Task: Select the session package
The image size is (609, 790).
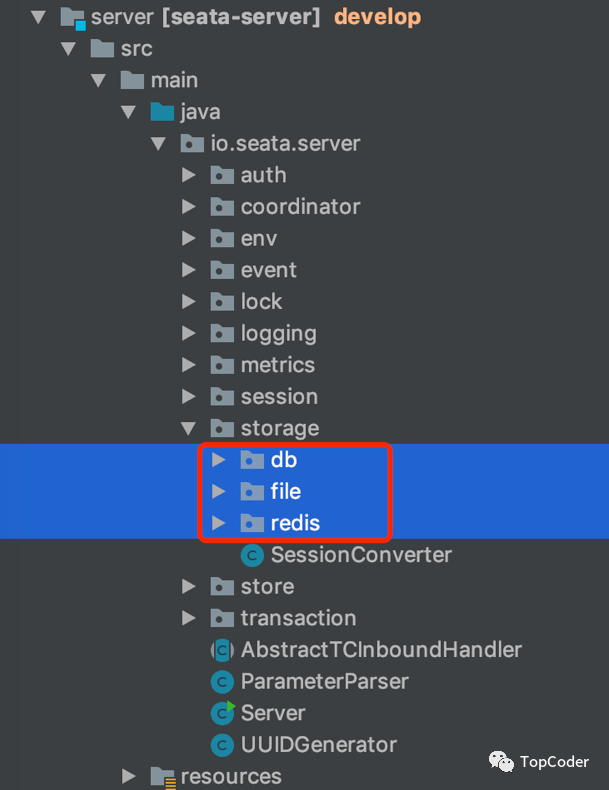Action: click(x=279, y=397)
